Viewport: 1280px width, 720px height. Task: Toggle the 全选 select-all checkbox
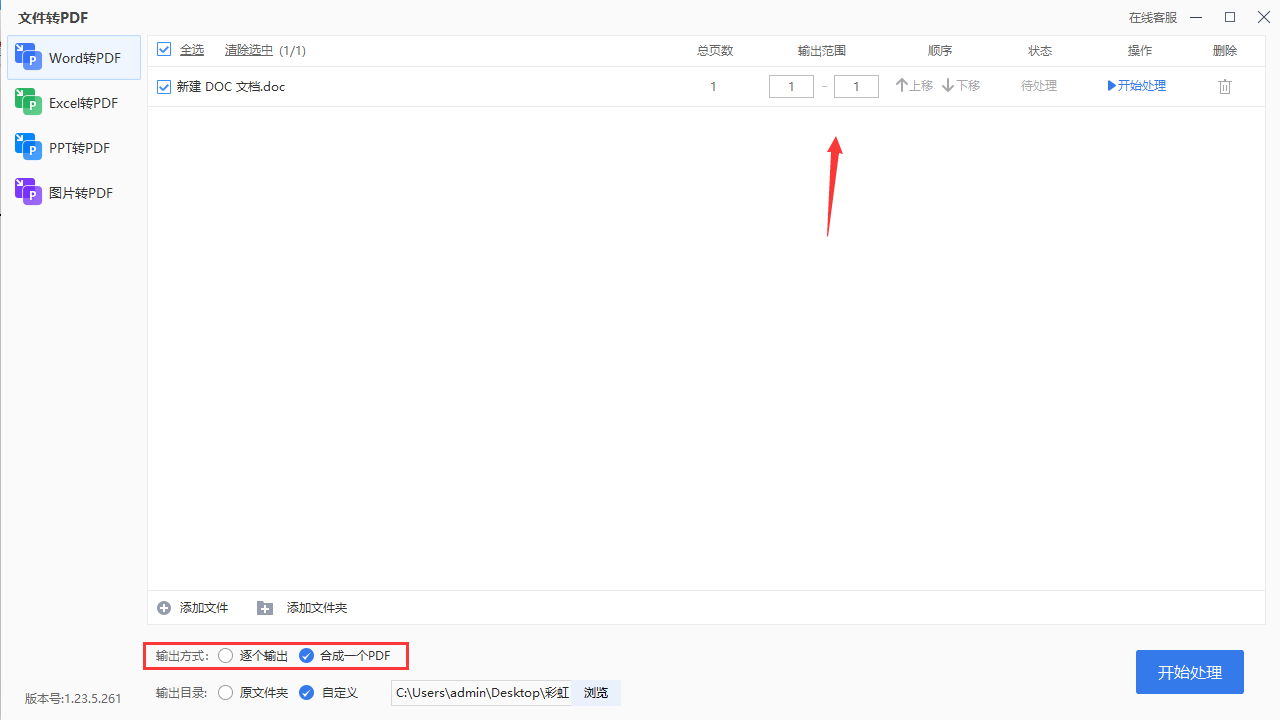click(164, 50)
